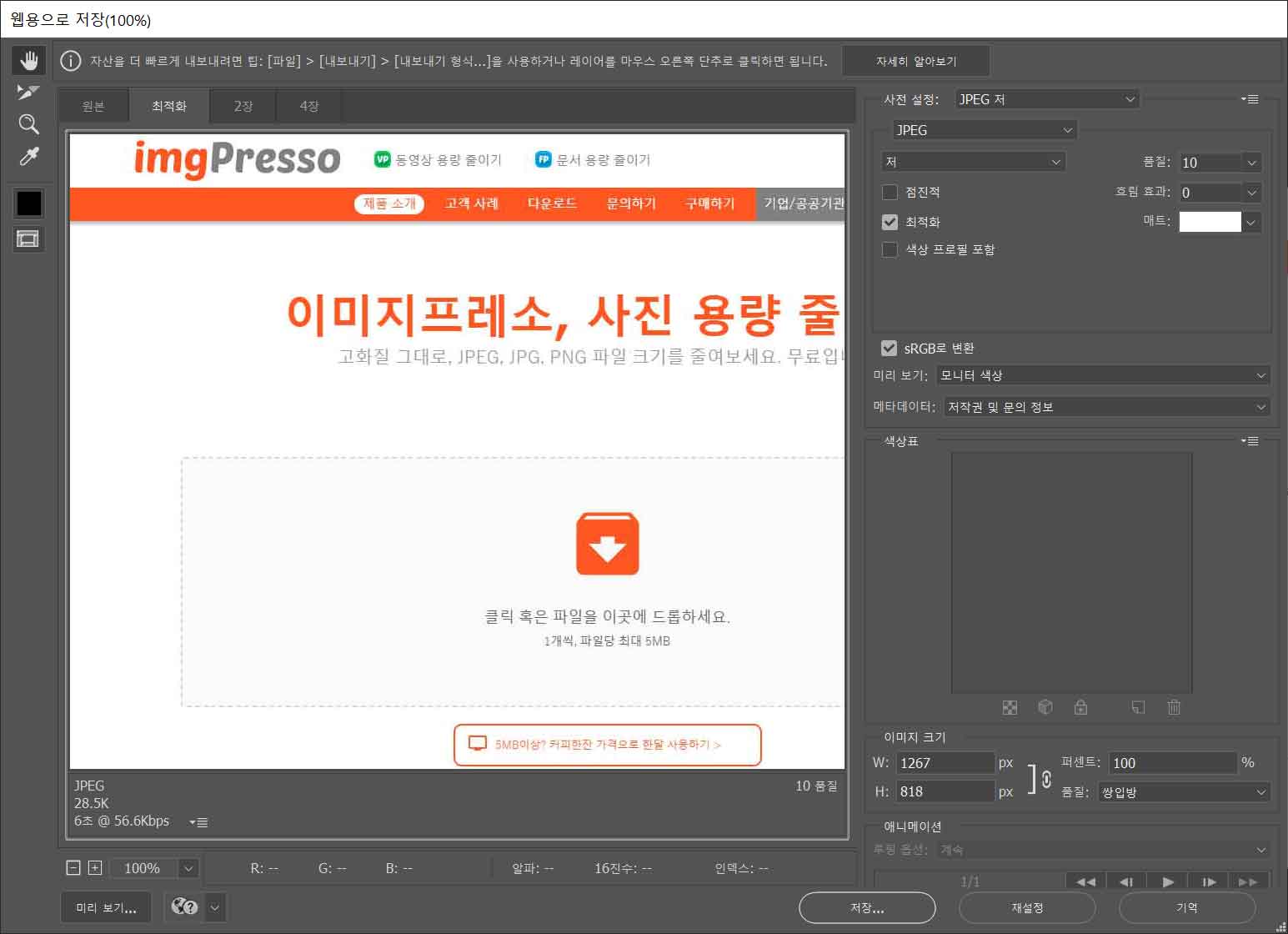Viewport: 1288px width, 934px height.
Task: Switch to the 원본 preview tab
Action: 93,105
